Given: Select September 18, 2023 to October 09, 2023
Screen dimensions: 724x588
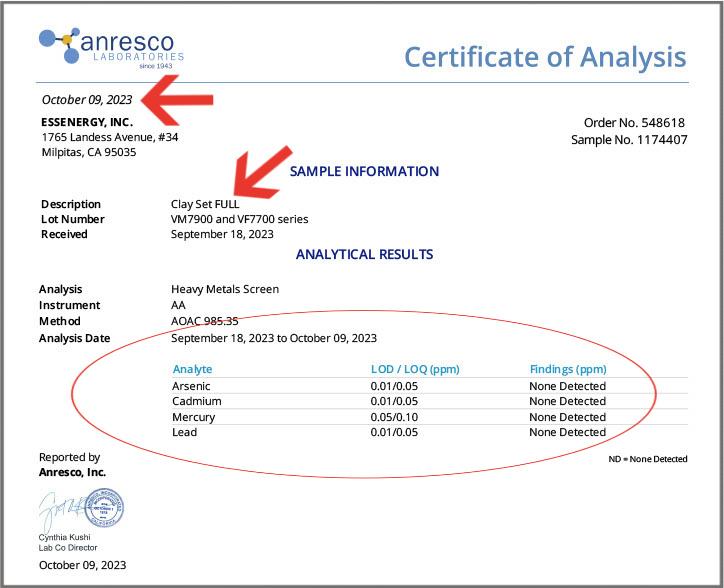Looking at the screenshot, I should click(x=274, y=338).
